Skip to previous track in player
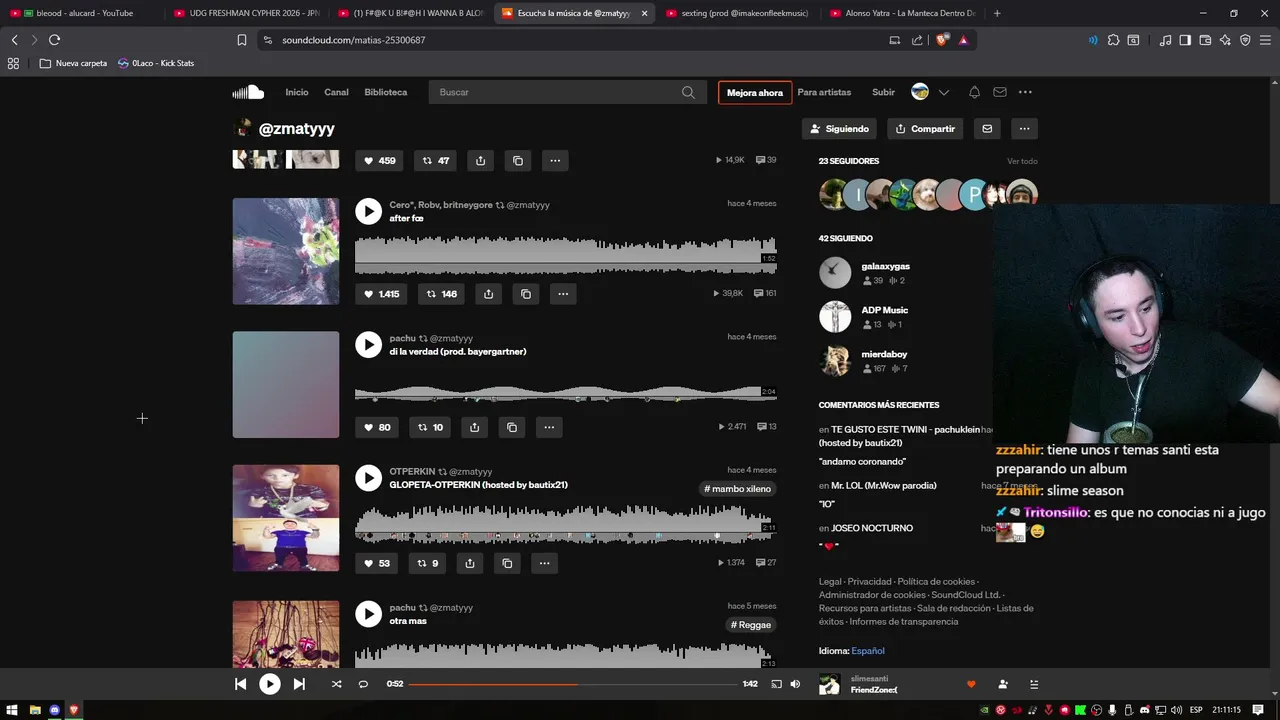Viewport: 1280px width, 720px height. pyautogui.click(x=240, y=684)
